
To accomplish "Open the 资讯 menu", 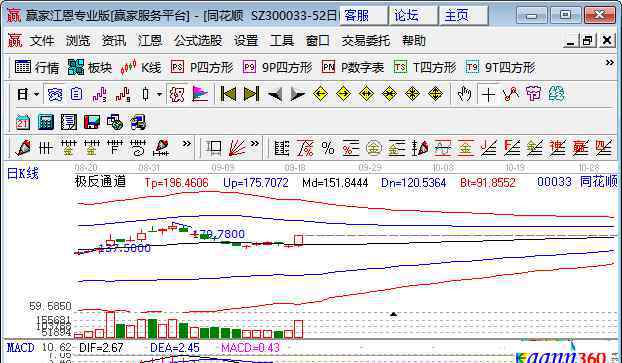I will (114, 40).
